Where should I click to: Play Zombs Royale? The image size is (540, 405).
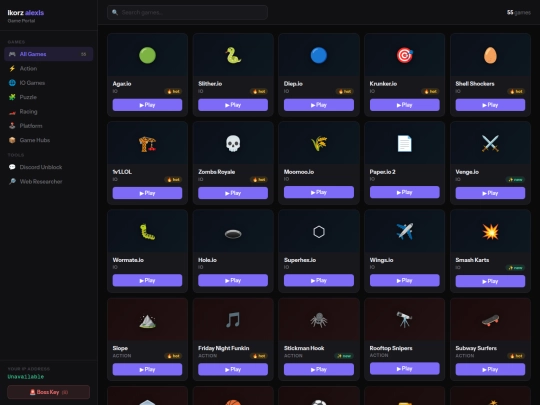tap(233, 193)
